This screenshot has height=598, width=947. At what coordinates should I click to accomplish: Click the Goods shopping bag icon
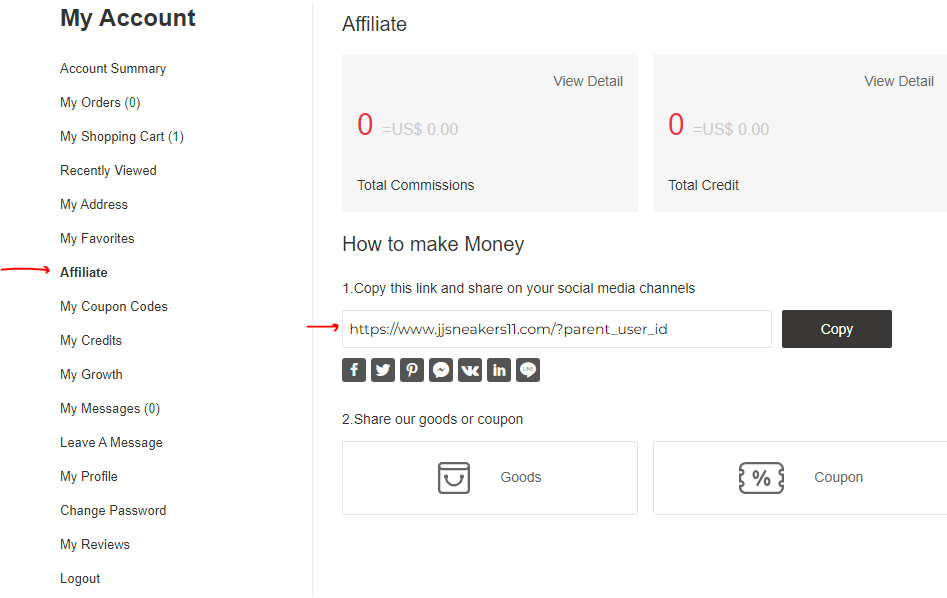tap(454, 478)
